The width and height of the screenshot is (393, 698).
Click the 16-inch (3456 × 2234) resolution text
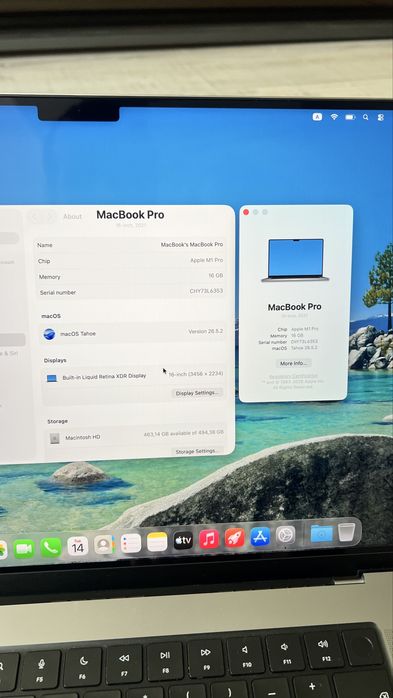coord(196,374)
